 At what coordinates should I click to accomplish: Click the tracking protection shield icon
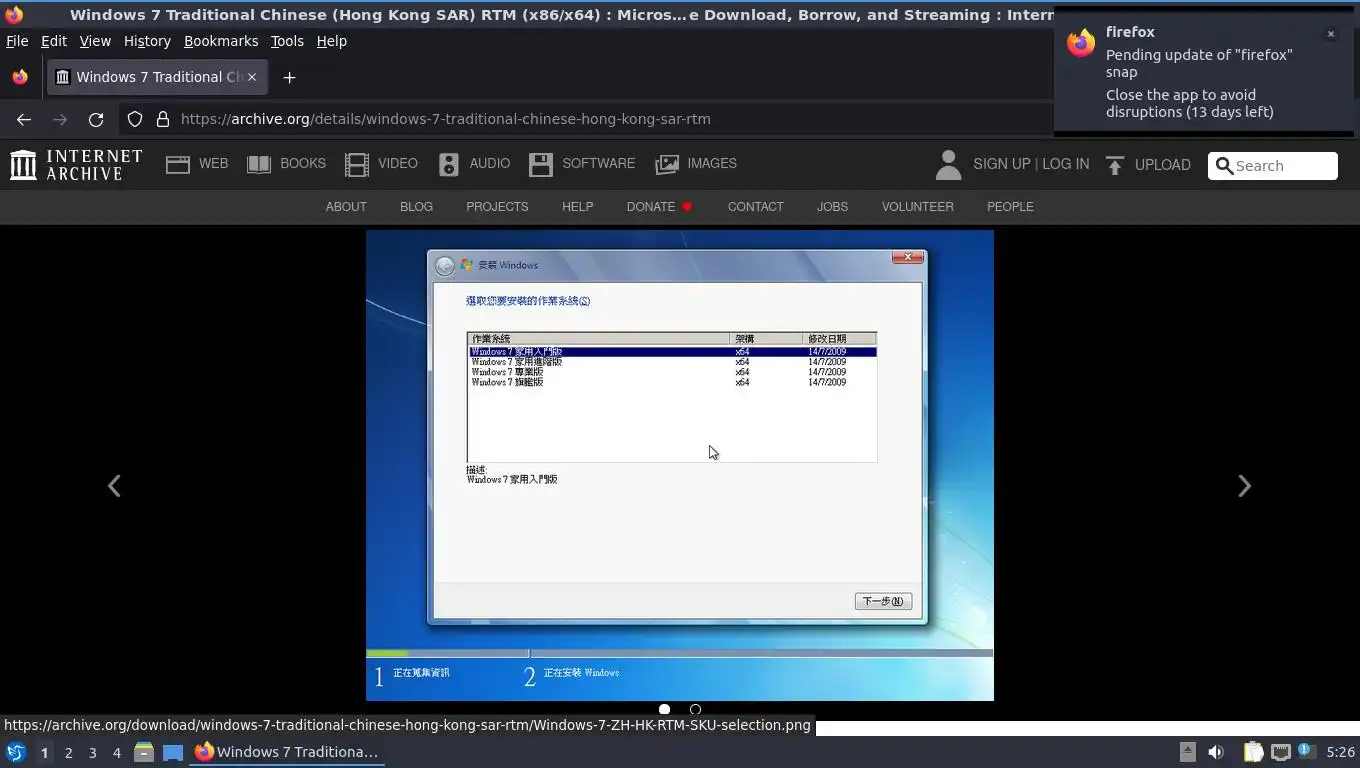(135, 119)
